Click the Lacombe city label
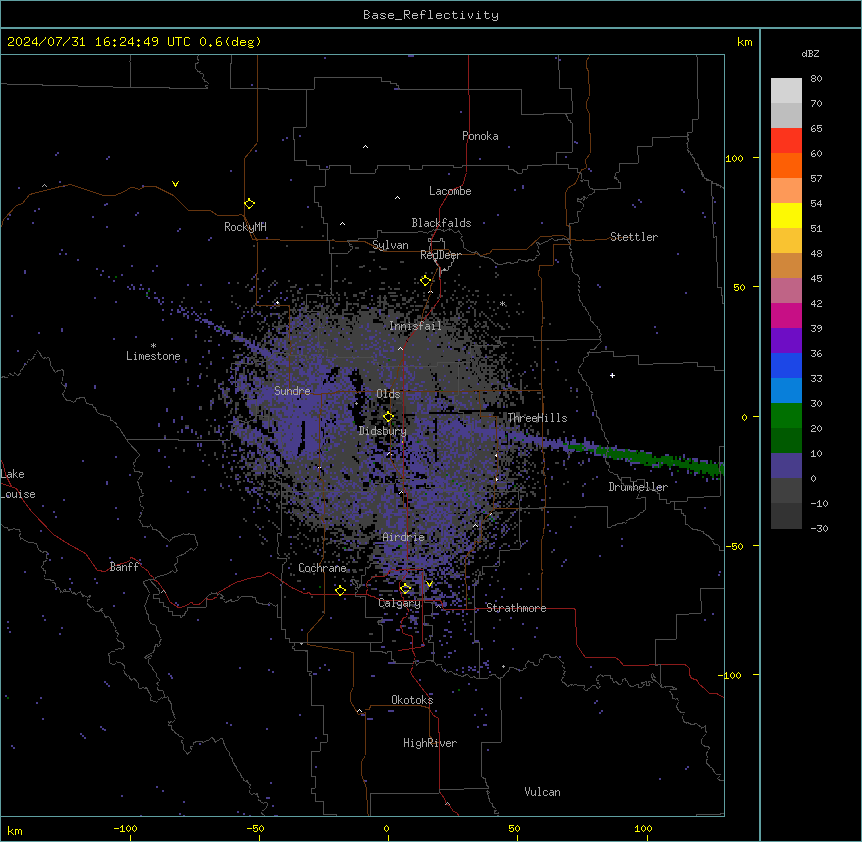The height and width of the screenshot is (842, 862). point(450,191)
